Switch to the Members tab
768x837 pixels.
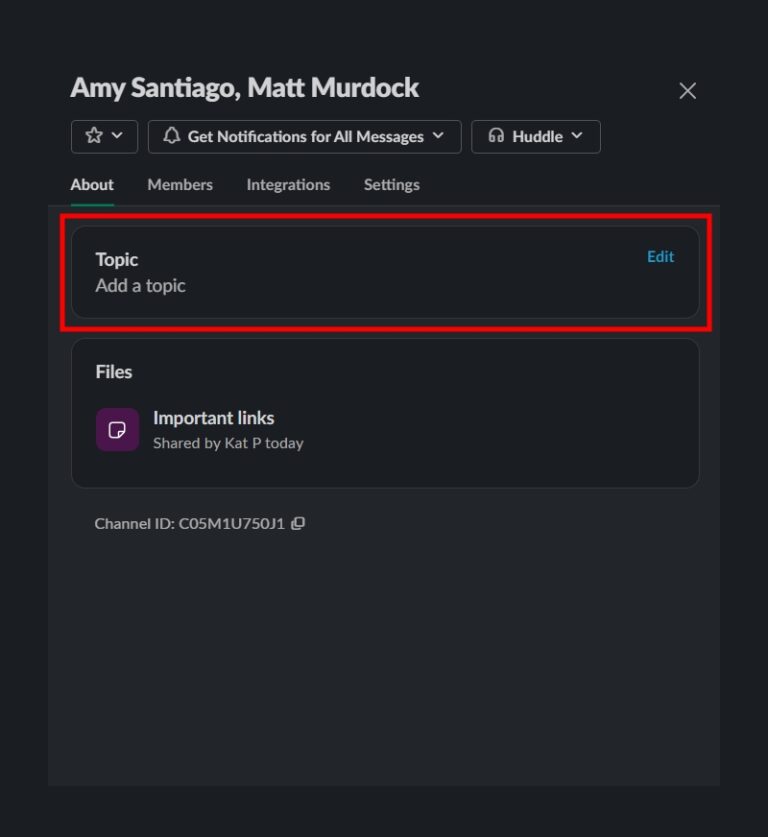[x=180, y=184]
